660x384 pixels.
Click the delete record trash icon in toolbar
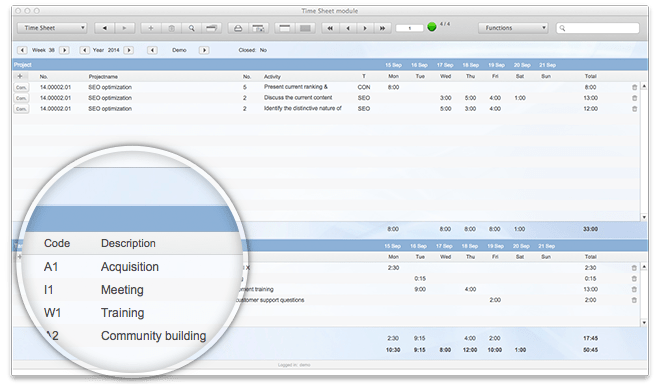tap(171, 28)
